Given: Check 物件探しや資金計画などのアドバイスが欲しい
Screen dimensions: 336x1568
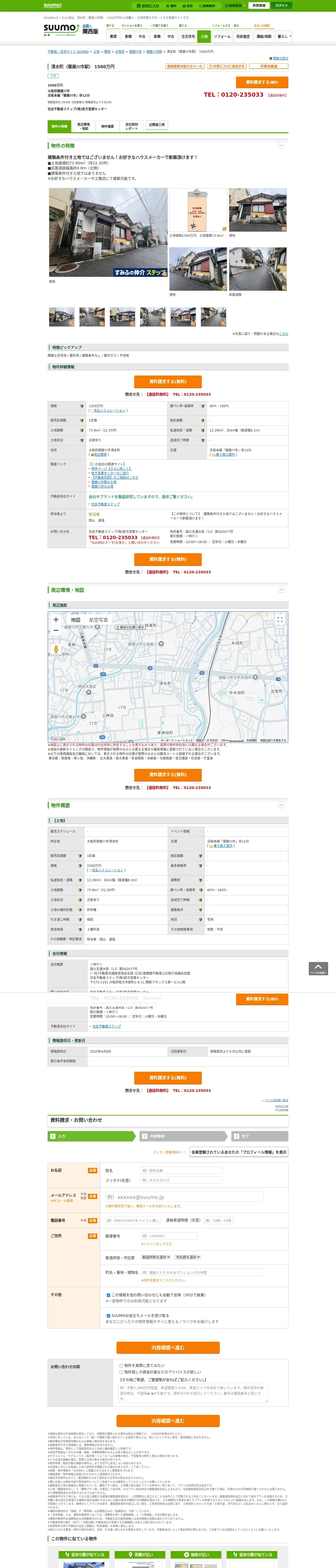Looking at the screenshot, I should pyautogui.click(x=121, y=1372).
